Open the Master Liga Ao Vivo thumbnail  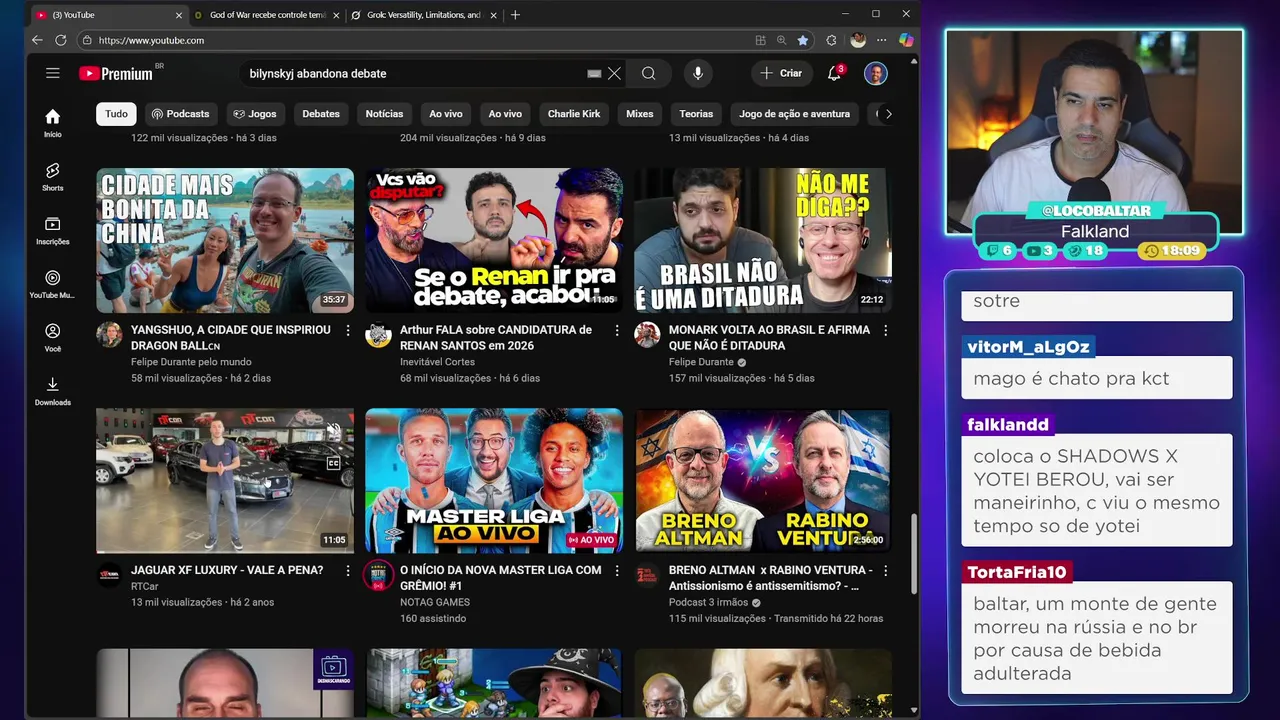pyautogui.click(x=494, y=480)
